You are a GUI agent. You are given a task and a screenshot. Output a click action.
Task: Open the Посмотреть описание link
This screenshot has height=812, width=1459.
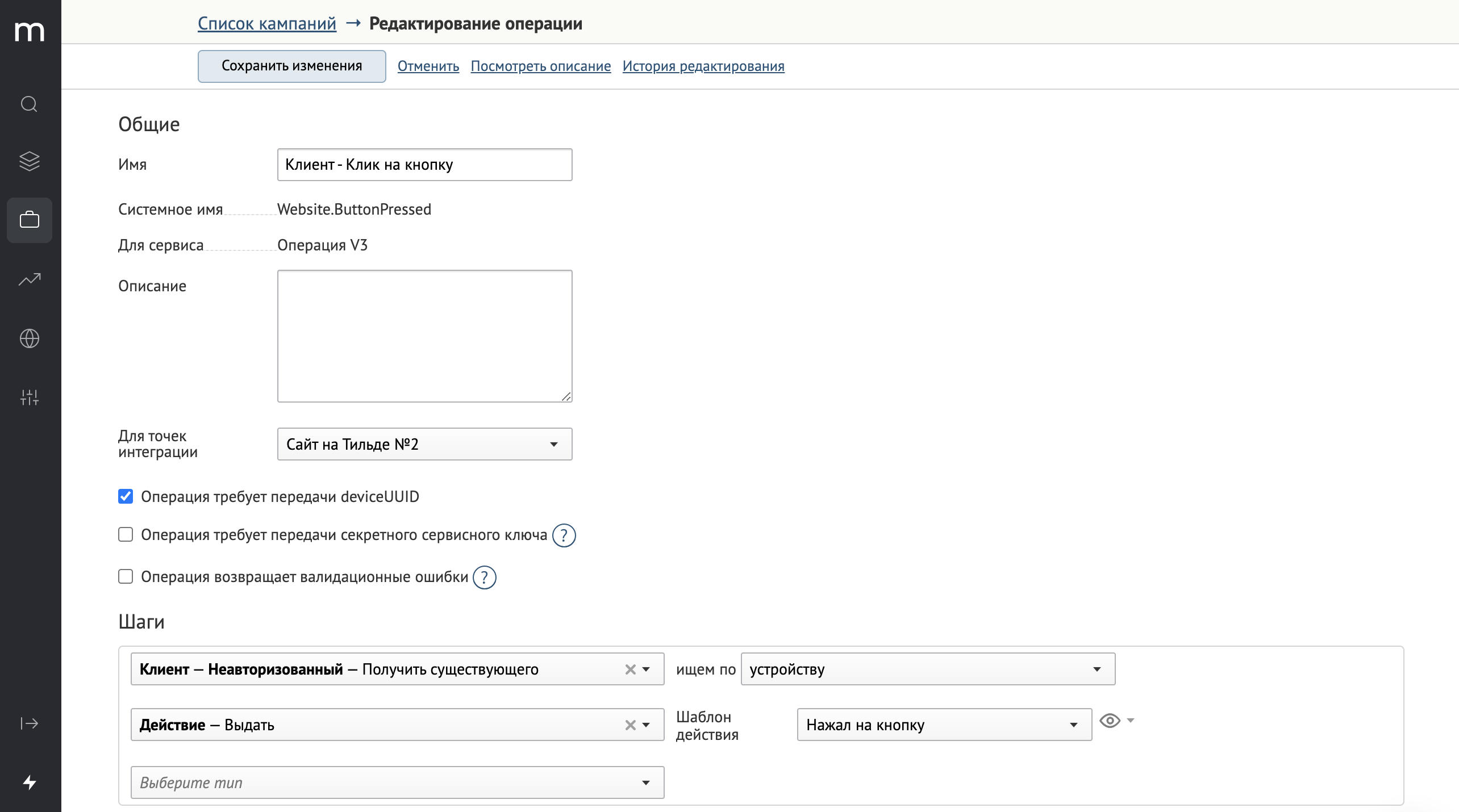tap(541, 66)
